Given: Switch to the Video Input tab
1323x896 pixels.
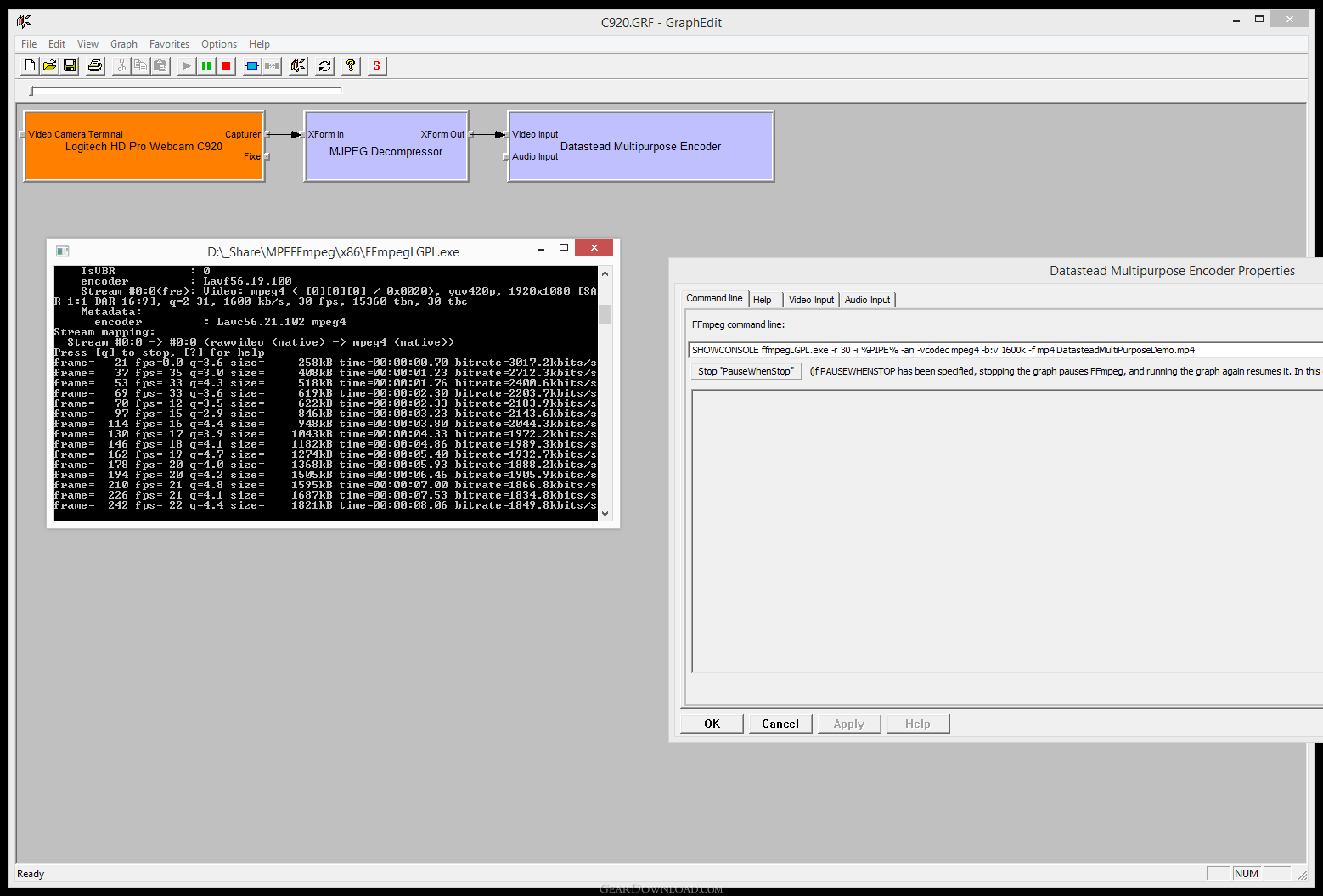Looking at the screenshot, I should pyautogui.click(x=811, y=300).
